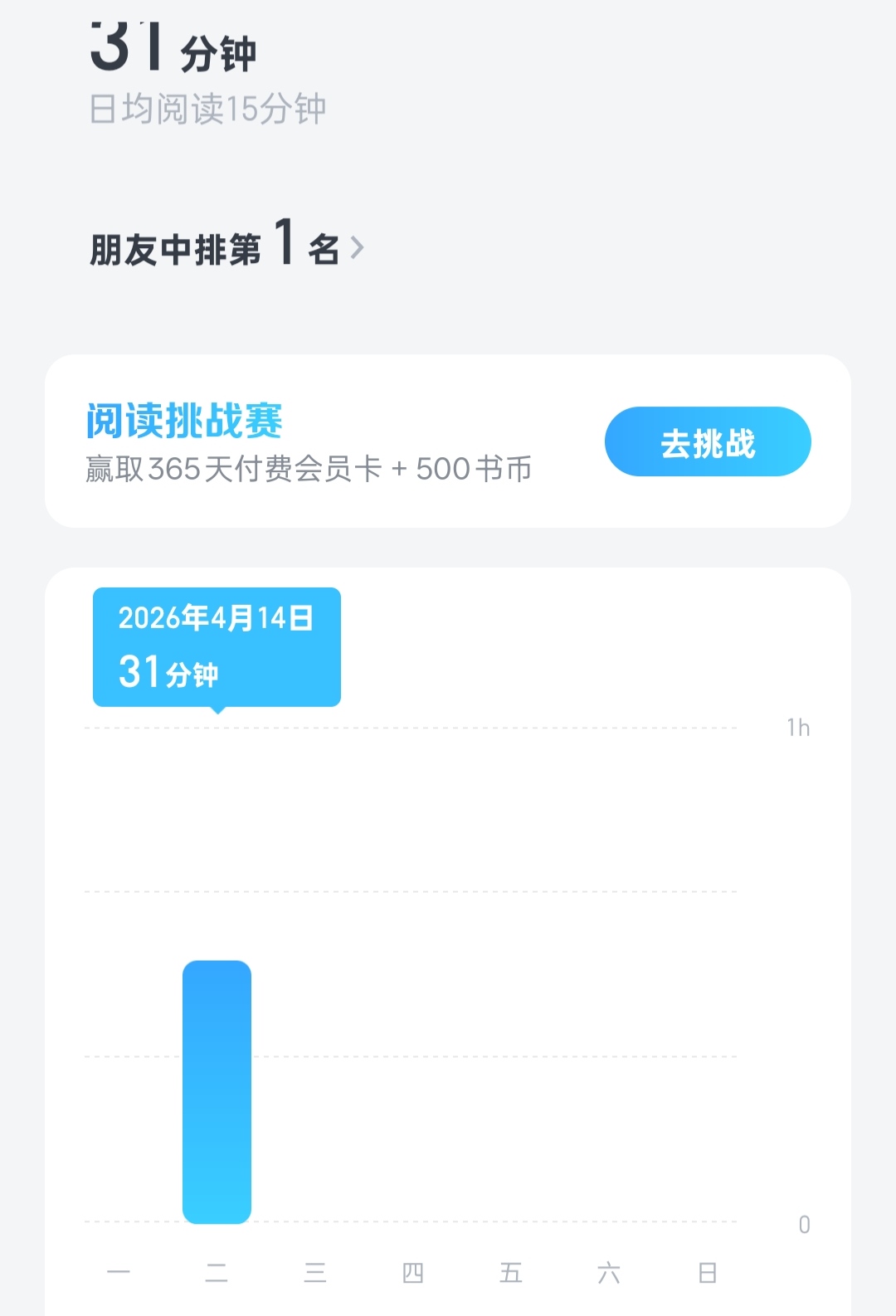Tap the large rank number 1
The image size is (896, 1316).
click(285, 242)
